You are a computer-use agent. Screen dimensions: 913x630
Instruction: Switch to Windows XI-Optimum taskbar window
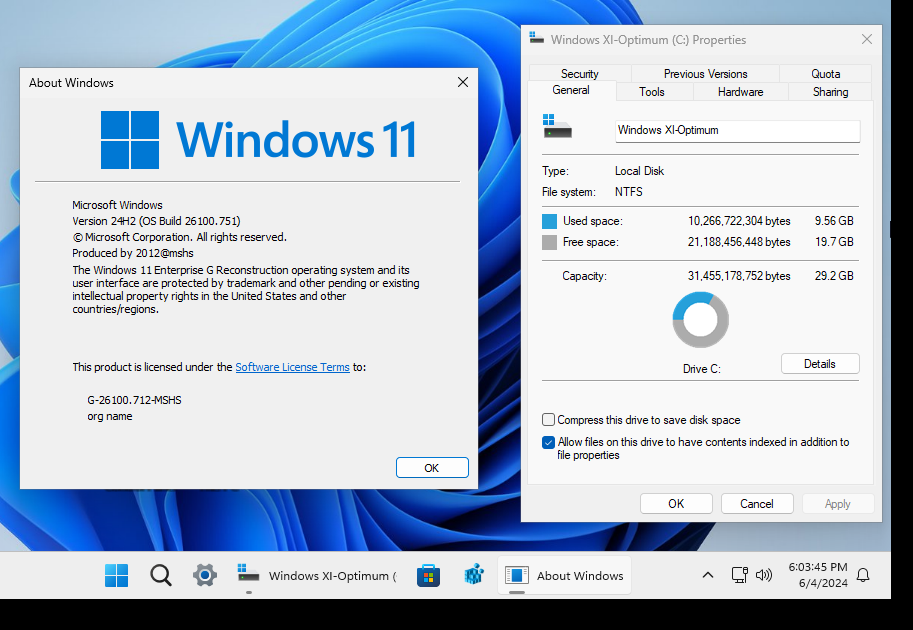click(x=317, y=575)
